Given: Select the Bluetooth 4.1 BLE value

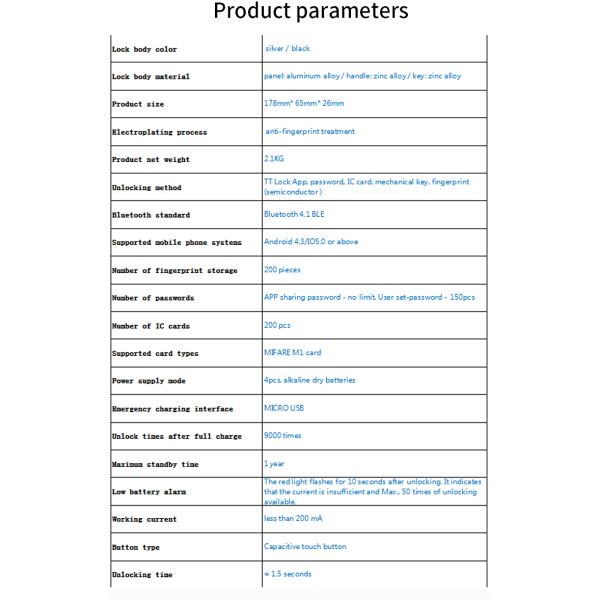Looking at the screenshot, I should [x=296, y=214].
